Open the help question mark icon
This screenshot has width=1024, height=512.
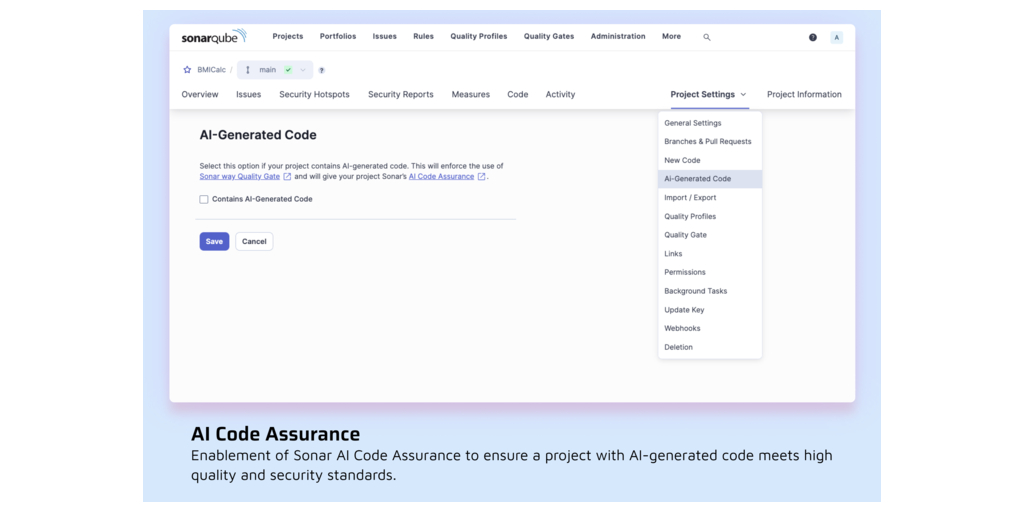[812, 37]
